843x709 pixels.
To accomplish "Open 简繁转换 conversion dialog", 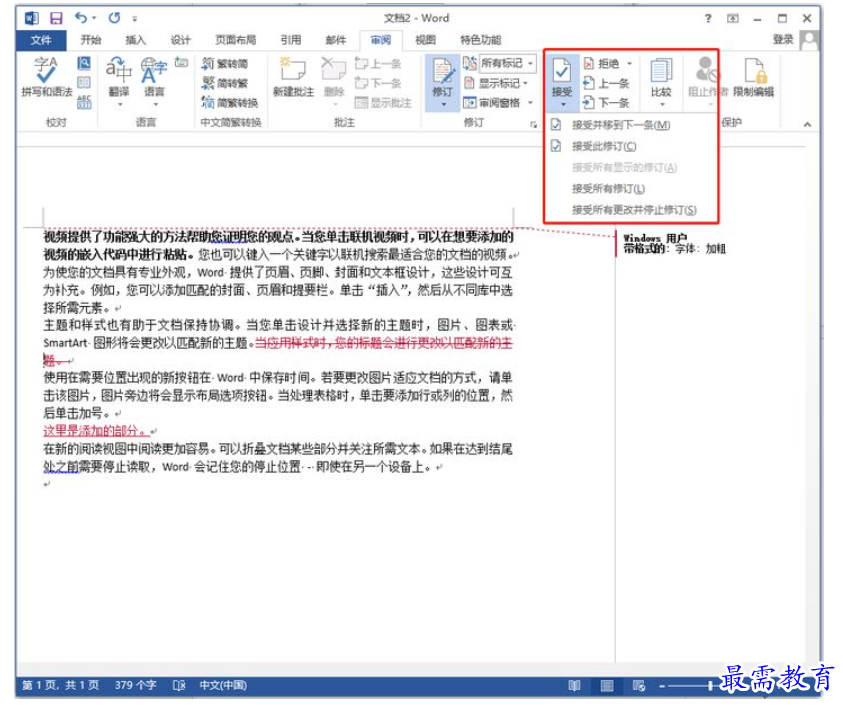I will (x=230, y=102).
